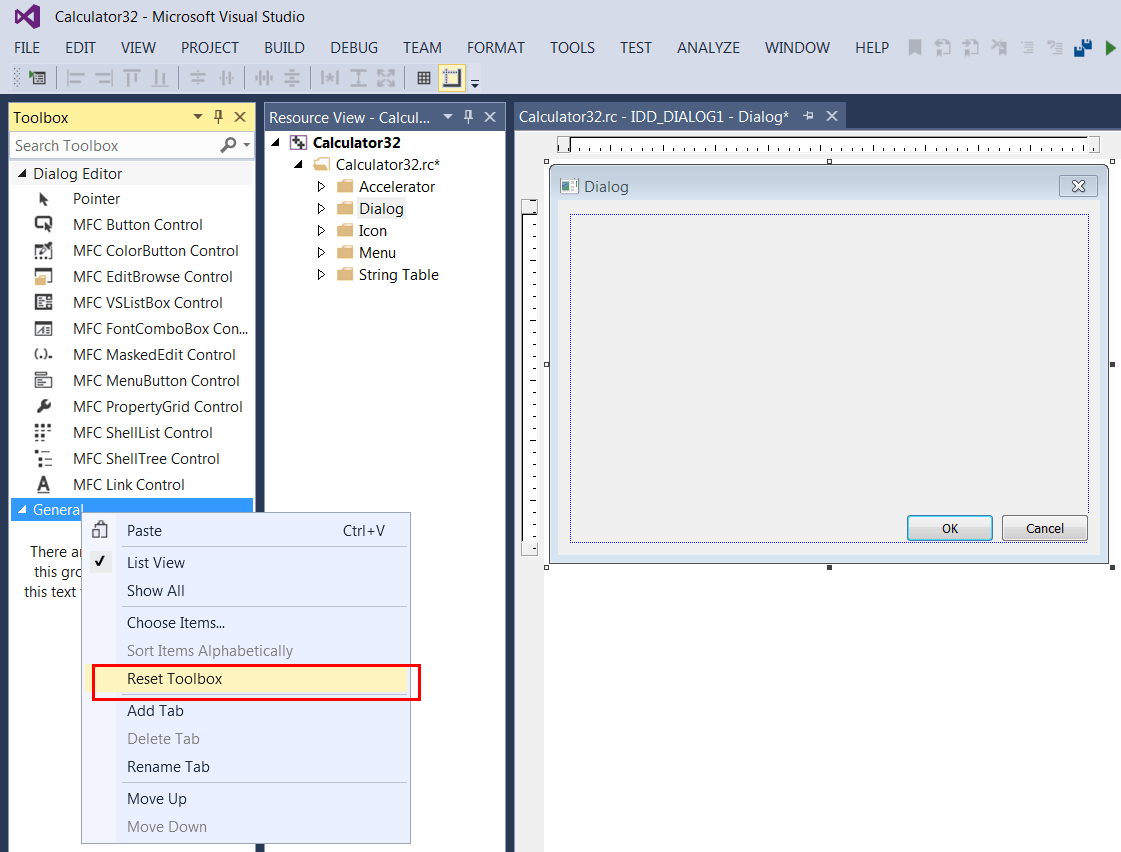Expand the String Table folder
The image size is (1121, 852).
coord(321,274)
